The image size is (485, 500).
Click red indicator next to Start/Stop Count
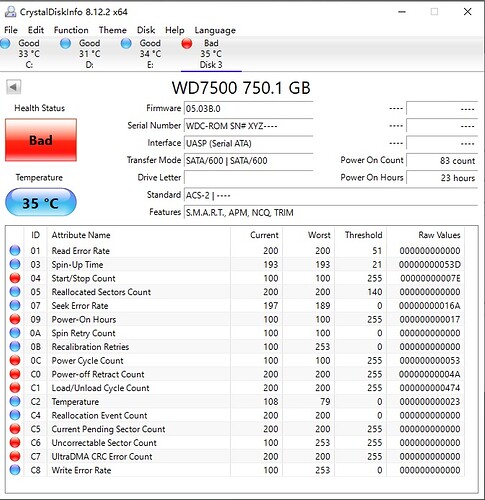click(15, 278)
